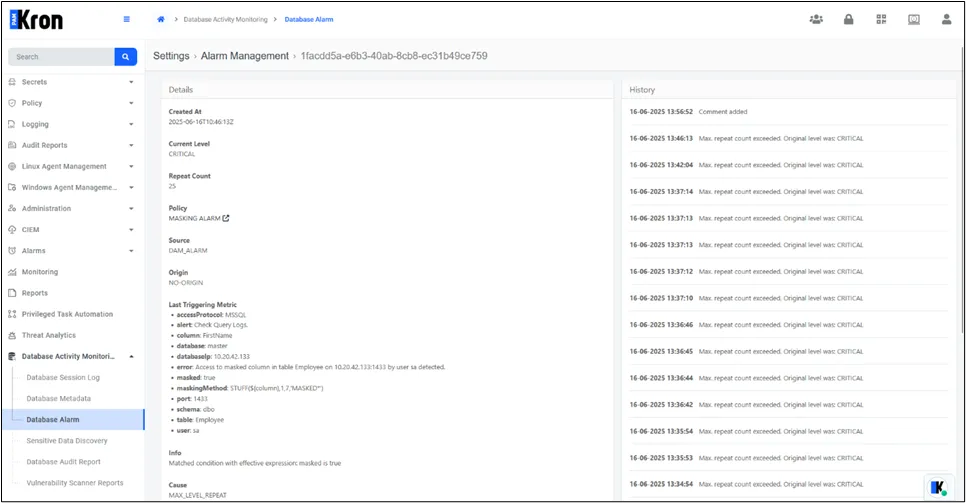Screen dimensions: 966x503
Task: Open Vulnerability Scanner Reports menu item
Action: pos(75,483)
